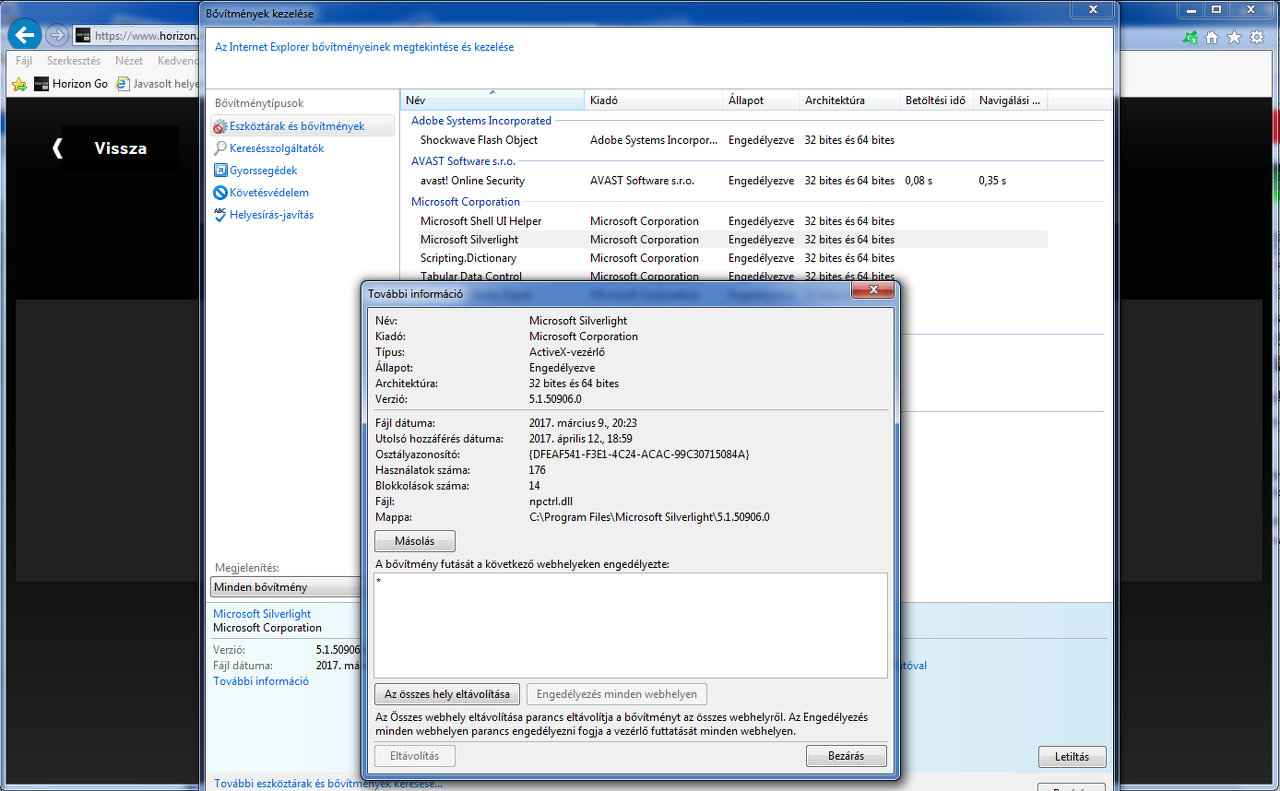Screen dimensions: 1280x791
Task: Open the Szerkesztés menu
Action: (74, 61)
